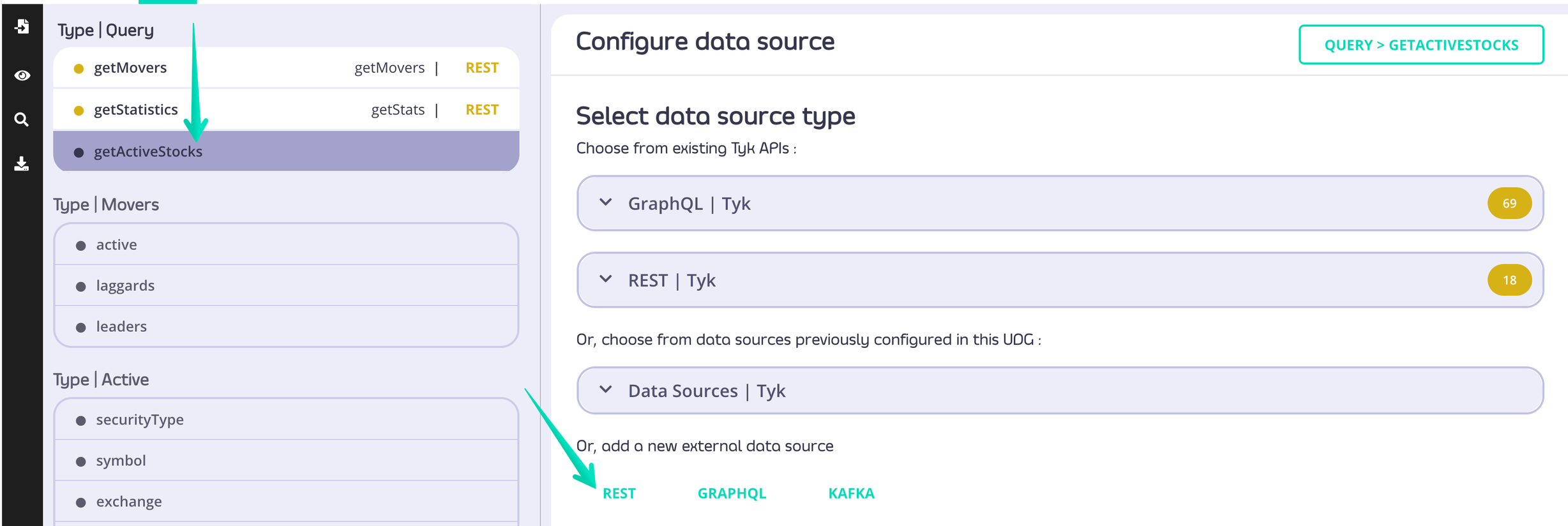Image resolution: width=1568 pixels, height=526 pixels.
Task: Choose KAFKA as external data source
Action: [851, 493]
